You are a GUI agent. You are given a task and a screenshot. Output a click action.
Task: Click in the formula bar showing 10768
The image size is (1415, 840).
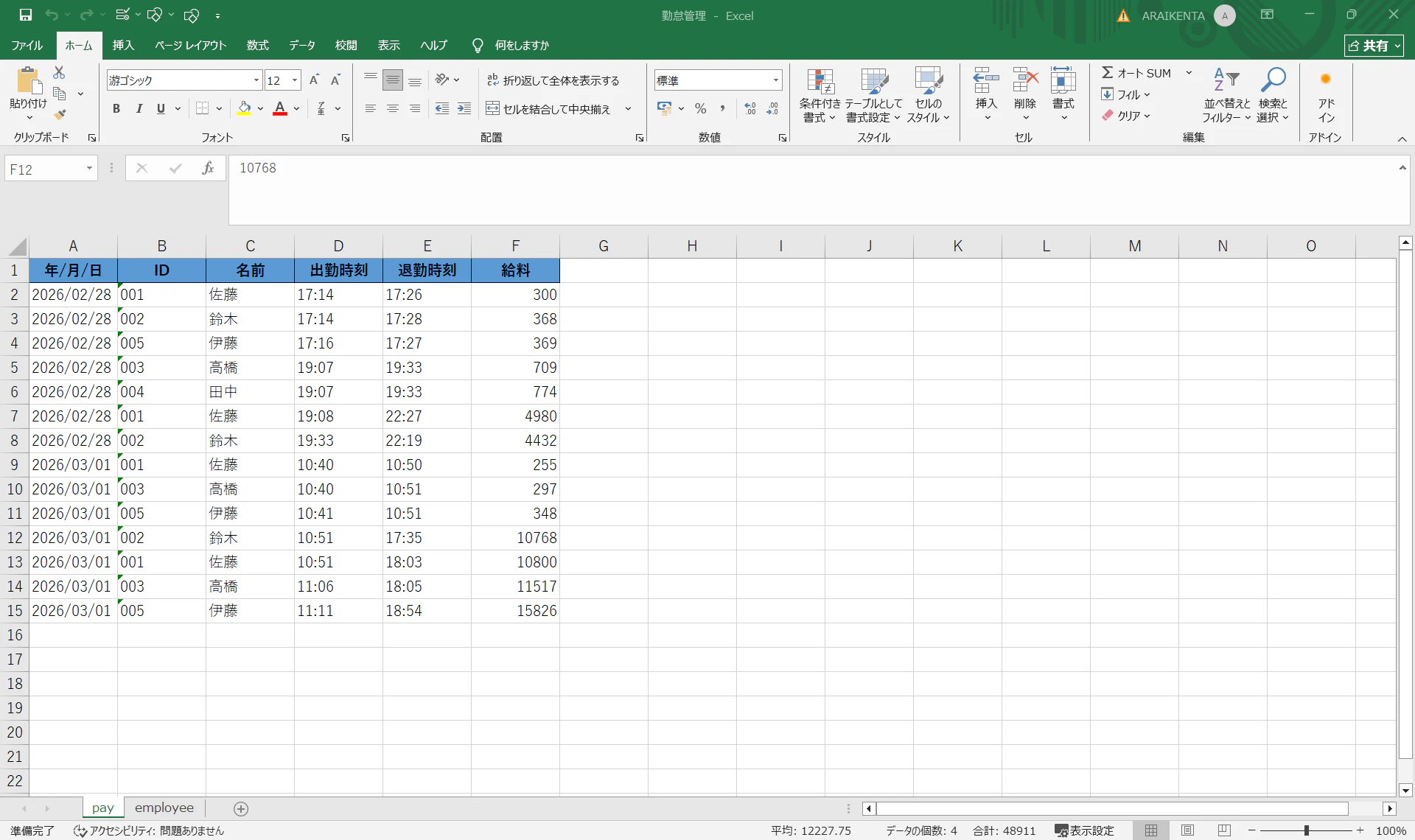818,189
